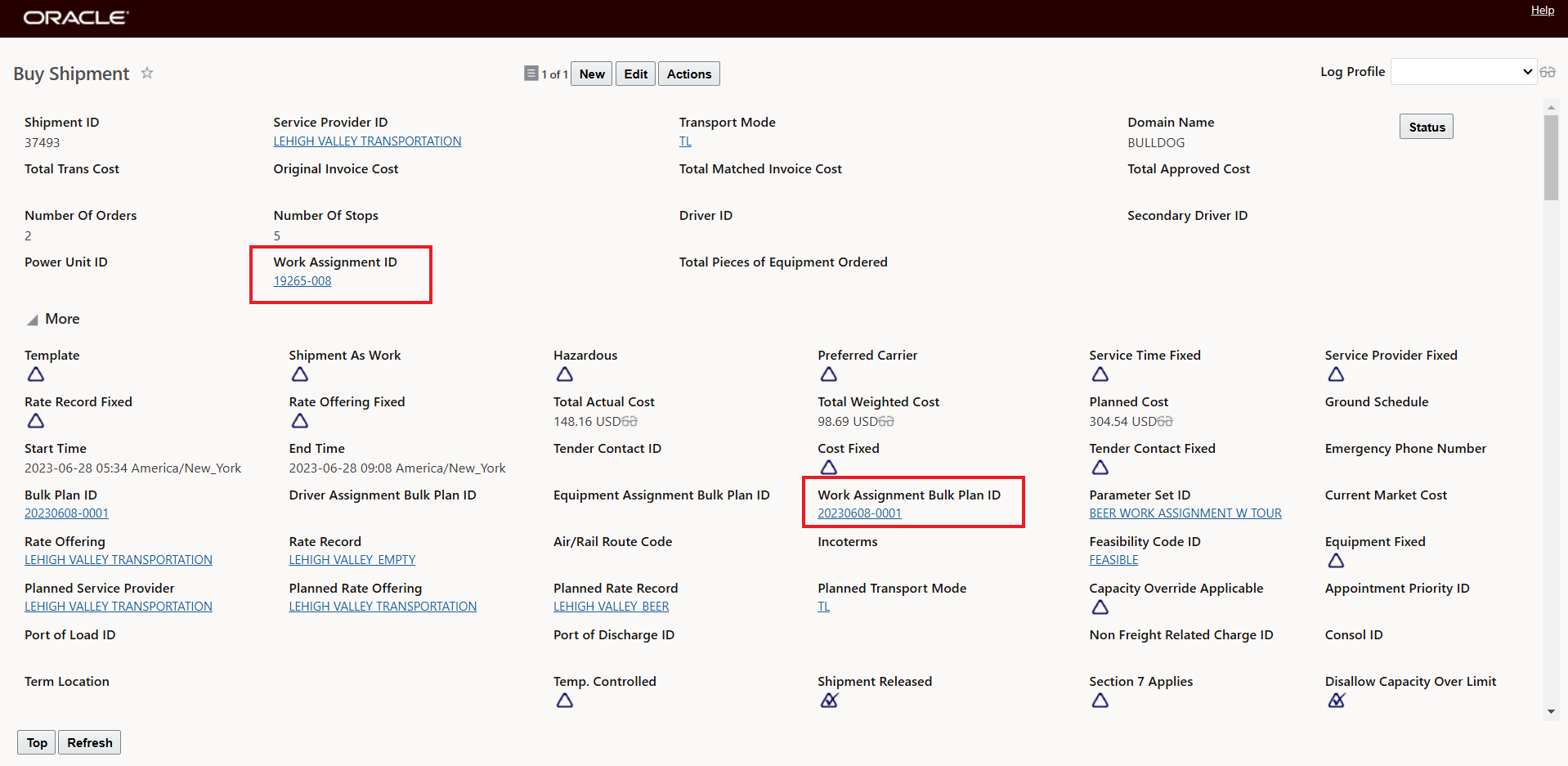View currency details for Total Actual Cost

click(629, 422)
